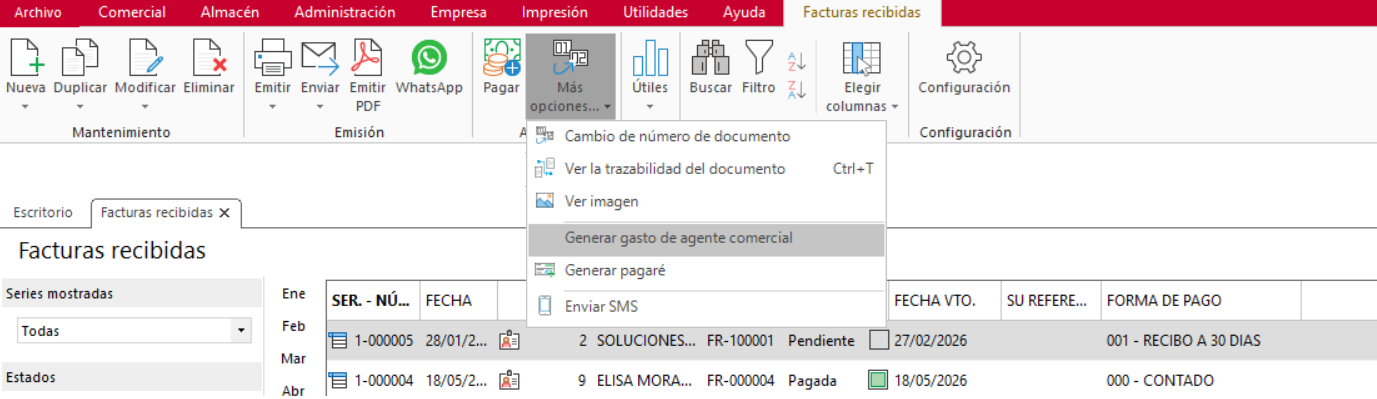Screen dimensions: 1377x399
Task: Click the Pendiente status color box
Action: [x=878, y=341]
